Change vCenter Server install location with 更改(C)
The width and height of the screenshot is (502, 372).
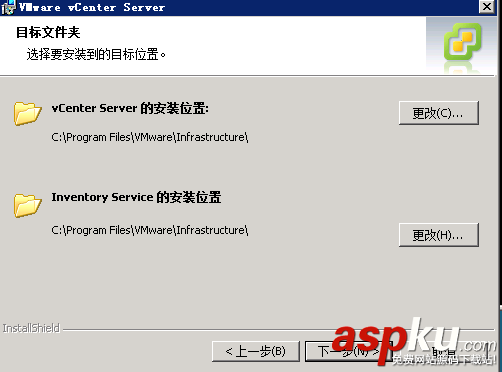(x=439, y=113)
